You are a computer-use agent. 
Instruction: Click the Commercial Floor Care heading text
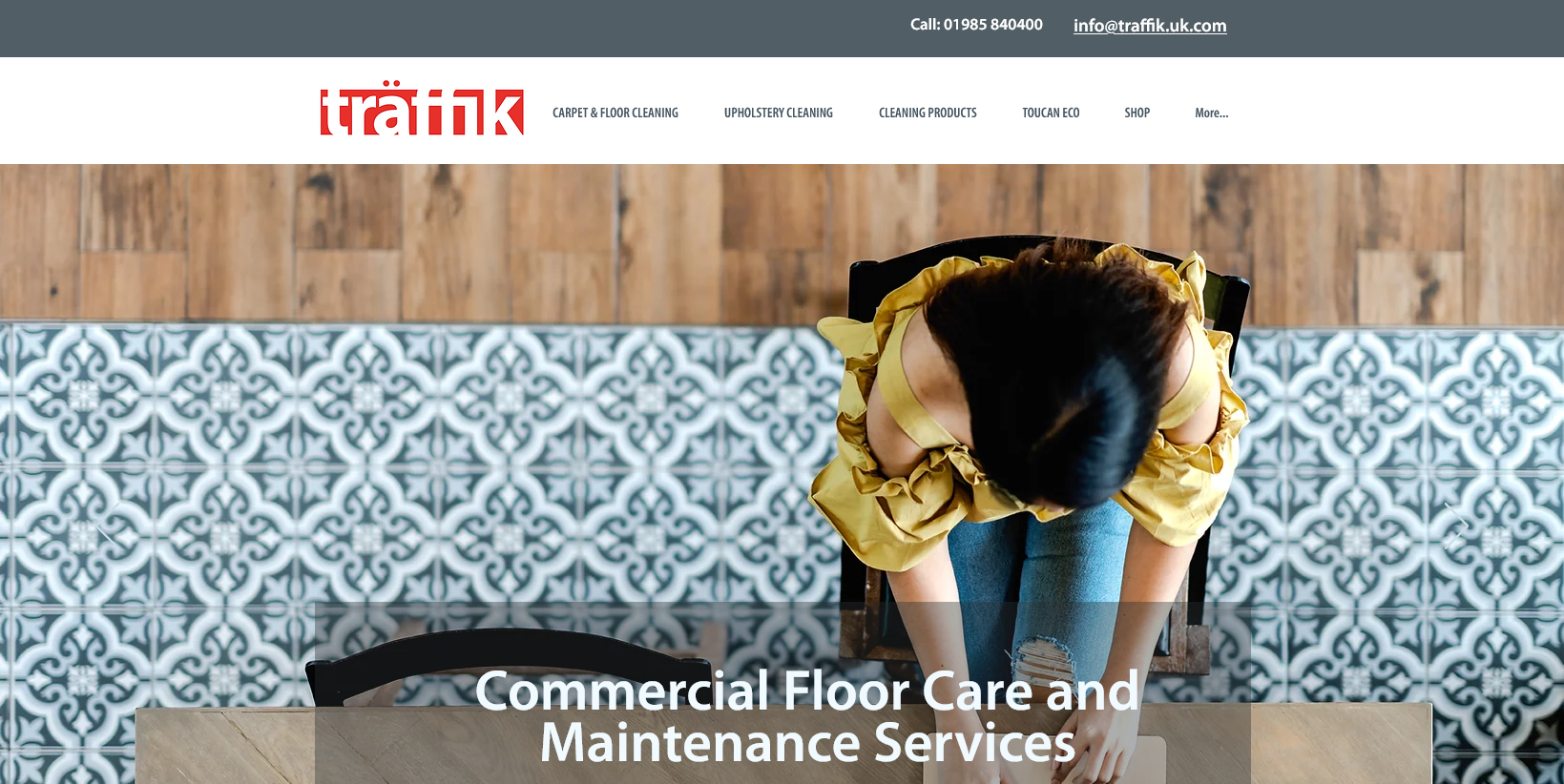(807, 691)
